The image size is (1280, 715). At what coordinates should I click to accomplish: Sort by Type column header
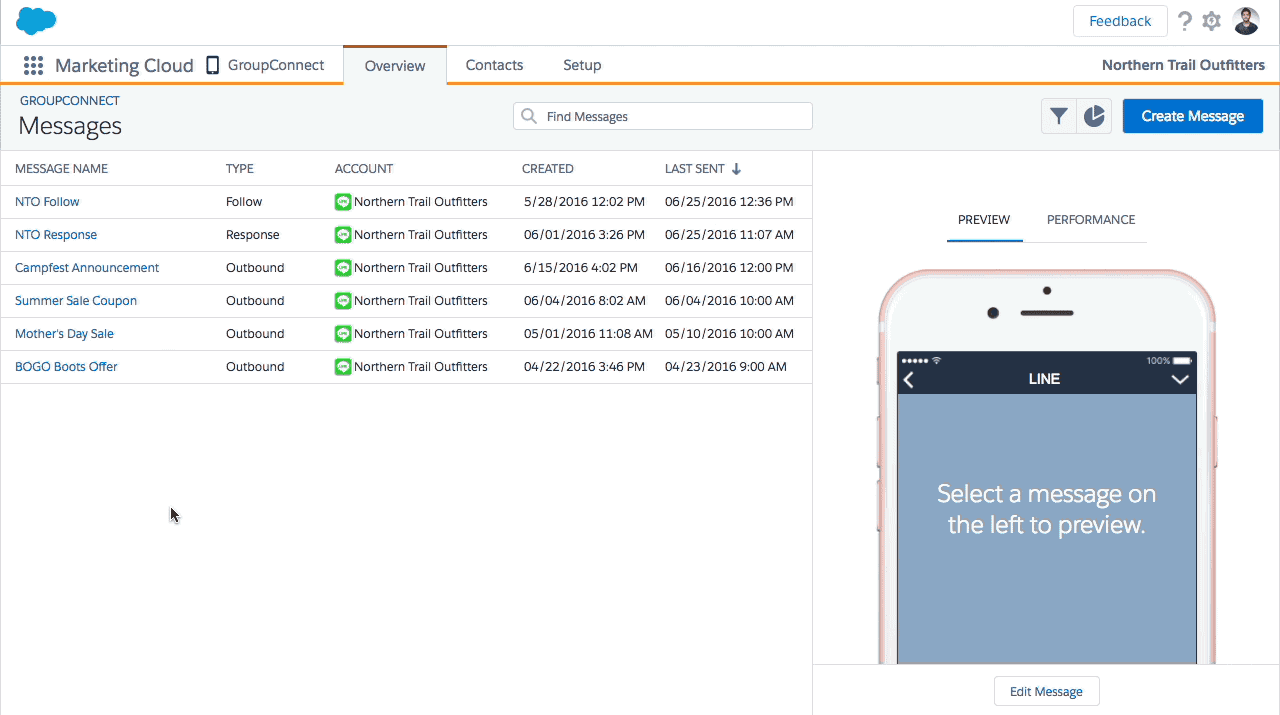coord(240,169)
